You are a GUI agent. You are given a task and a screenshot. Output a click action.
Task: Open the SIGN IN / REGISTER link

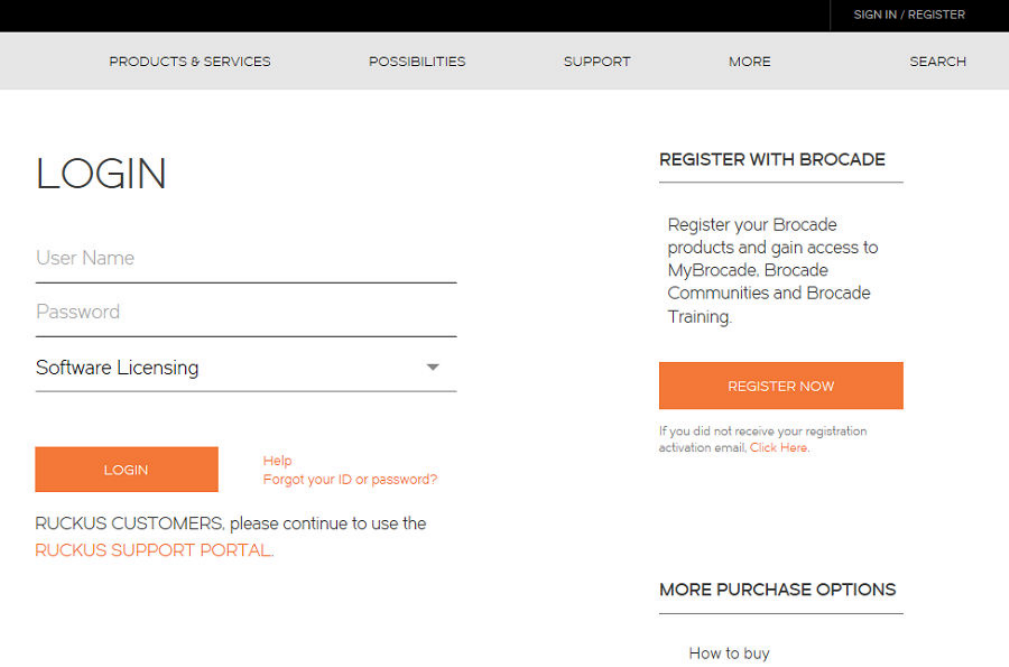pos(908,15)
